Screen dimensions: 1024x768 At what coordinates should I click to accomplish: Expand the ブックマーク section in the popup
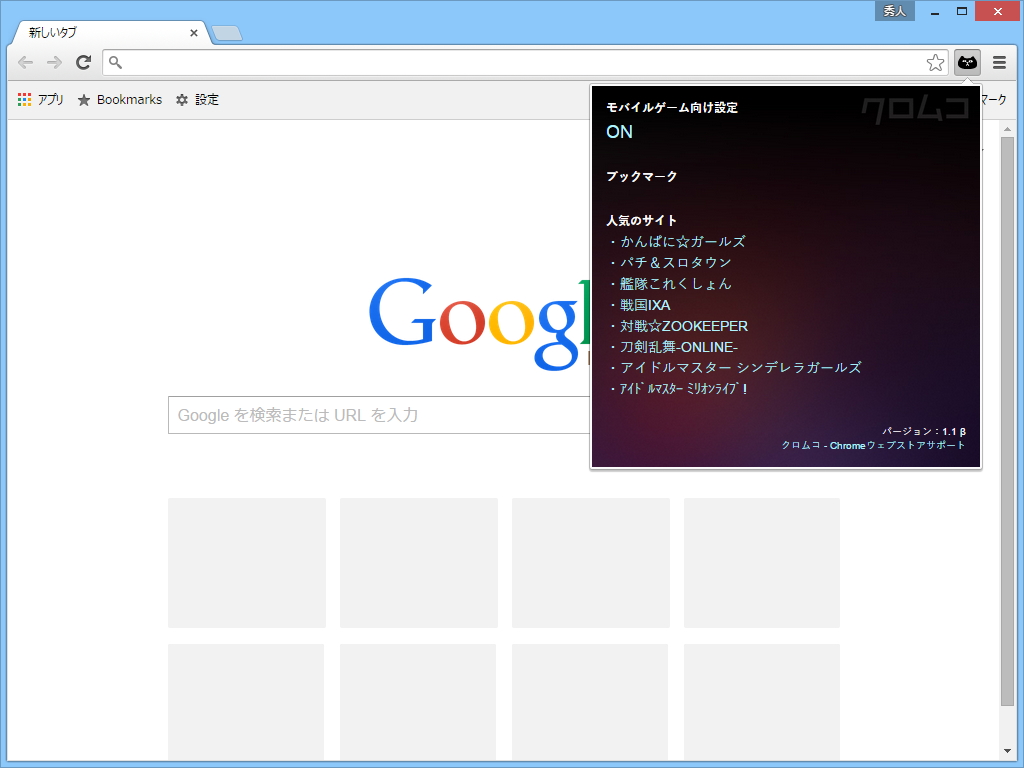click(640, 176)
